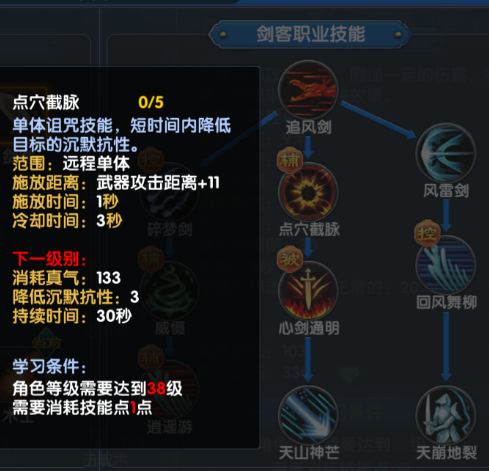The width and height of the screenshot is (489, 471).
Task: Select the 天崩地裂 warrior skill icon
Action: coord(446,415)
